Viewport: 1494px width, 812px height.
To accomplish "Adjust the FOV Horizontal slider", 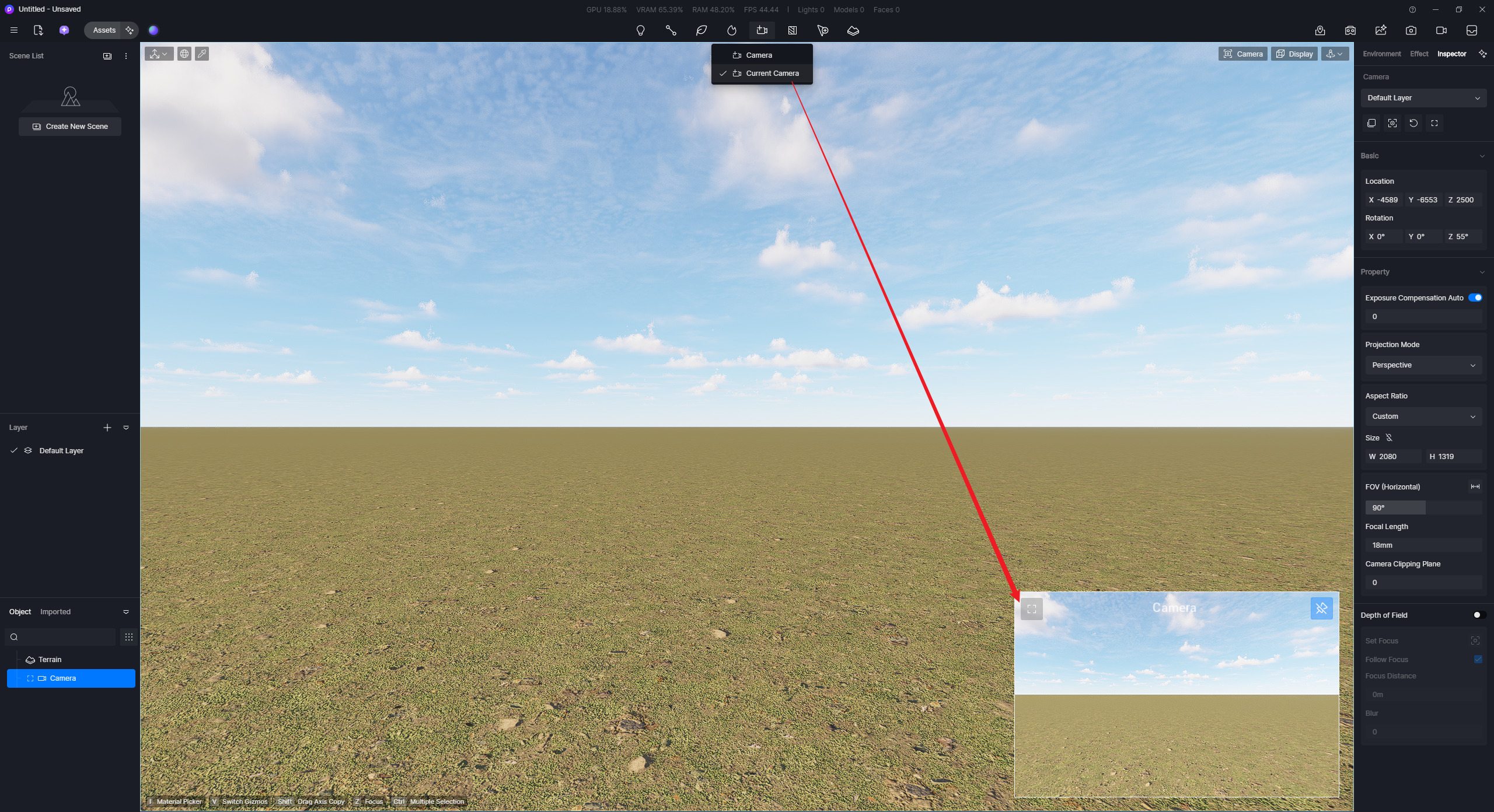I will [x=1423, y=508].
